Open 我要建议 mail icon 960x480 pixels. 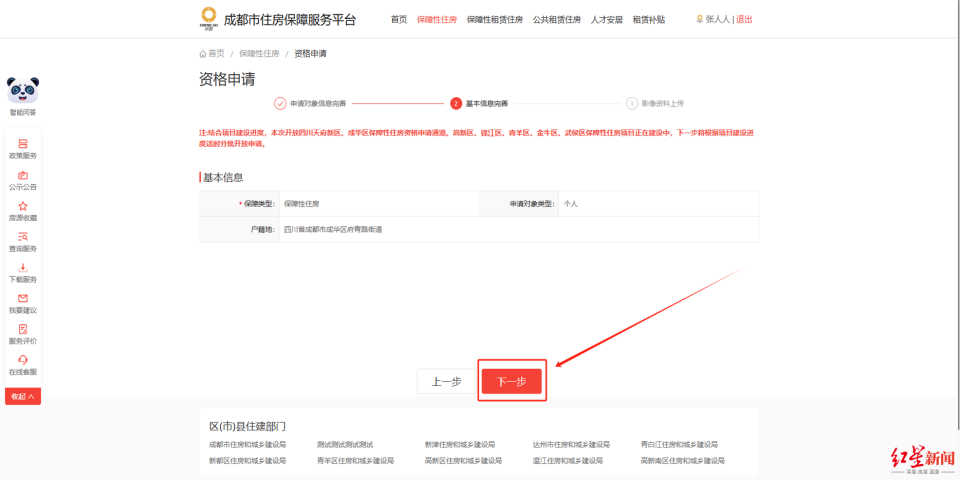pyautogui.click(x=23, y=298)
